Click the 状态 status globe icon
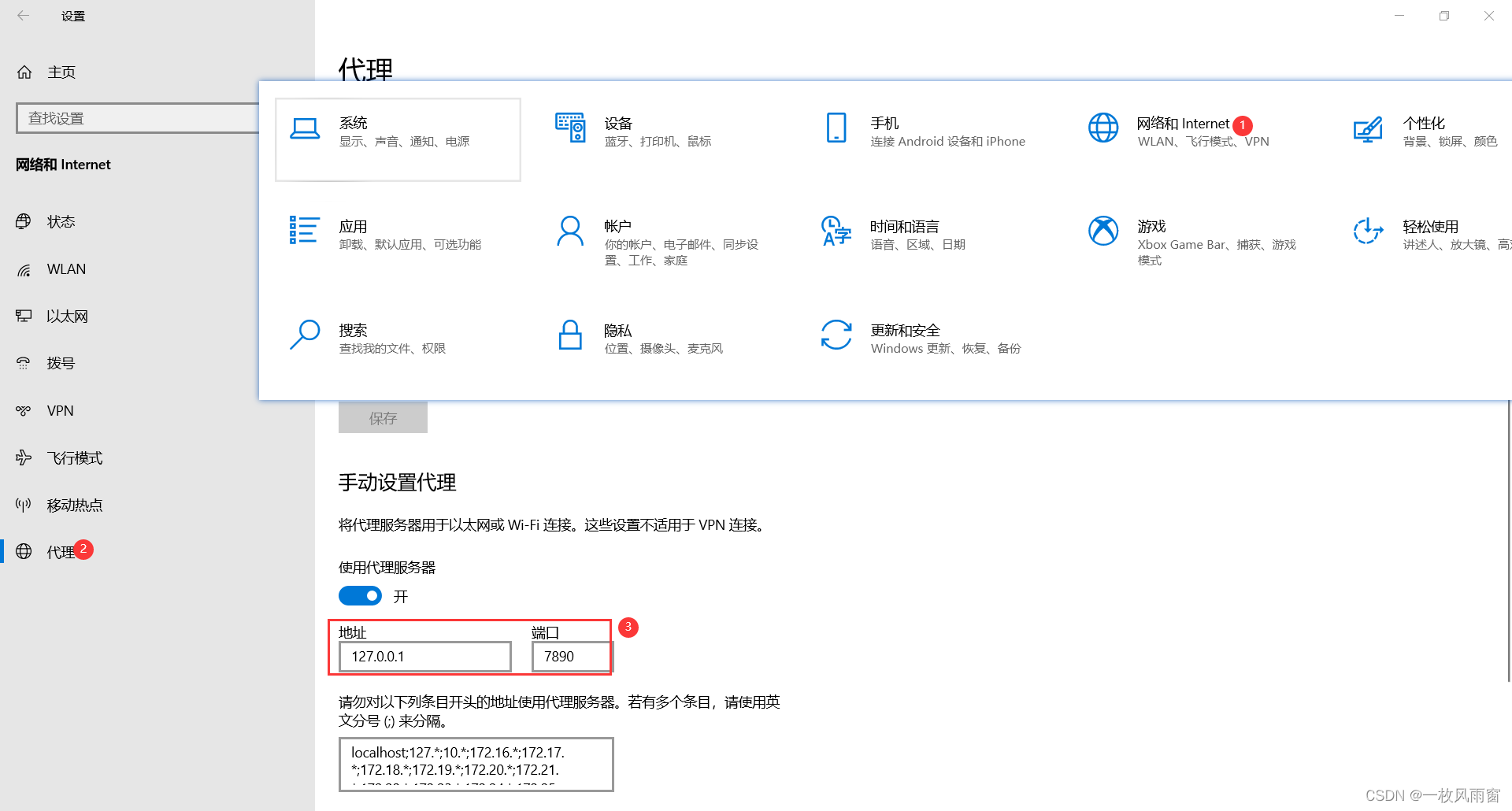 pos(24,221)
